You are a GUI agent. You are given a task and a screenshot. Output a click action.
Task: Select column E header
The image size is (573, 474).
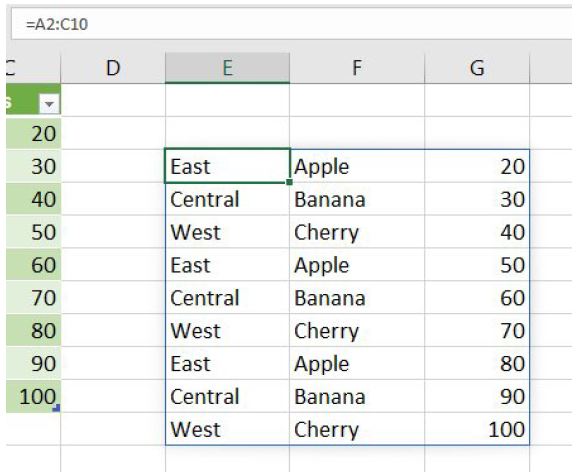pos(227,68)
